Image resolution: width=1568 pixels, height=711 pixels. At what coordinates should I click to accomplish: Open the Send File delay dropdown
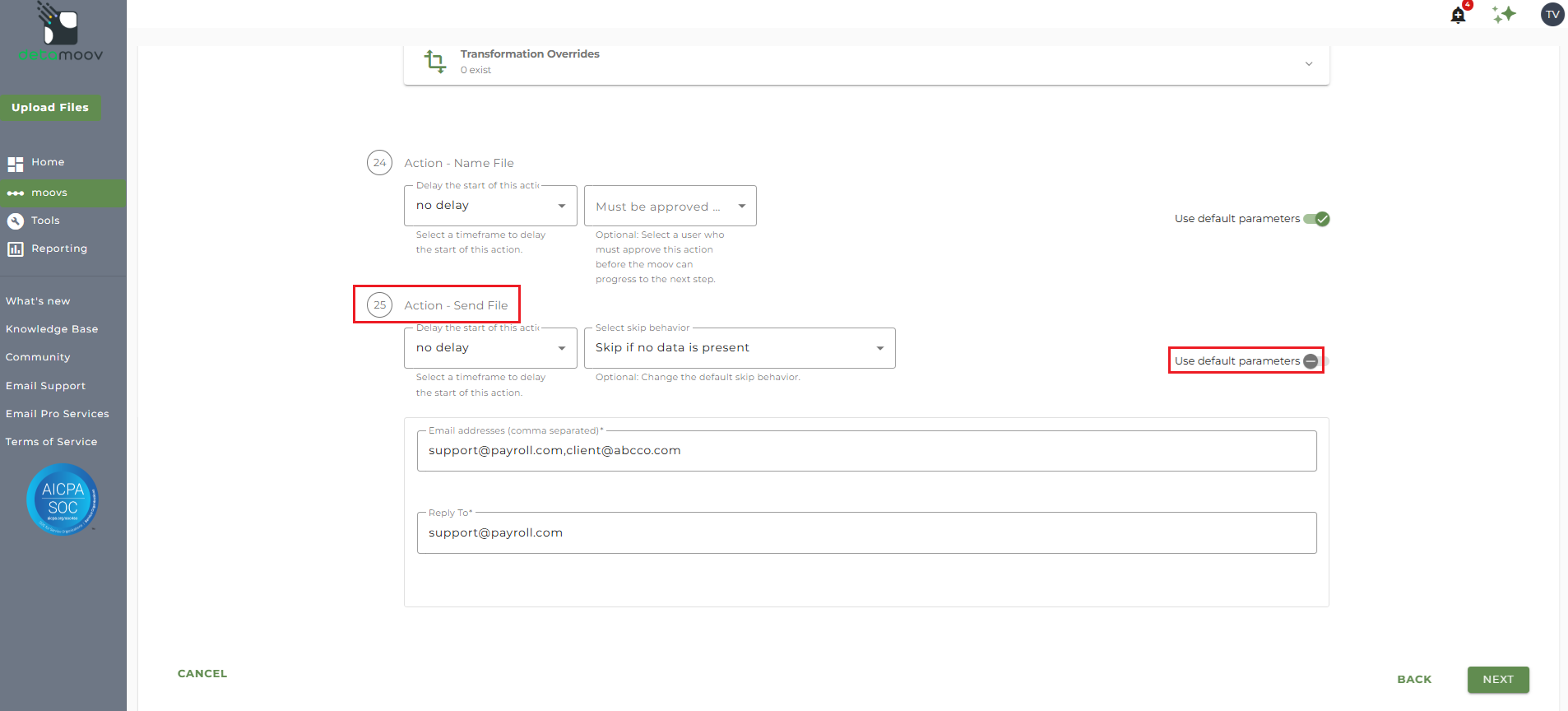click(x=490, y=348)
